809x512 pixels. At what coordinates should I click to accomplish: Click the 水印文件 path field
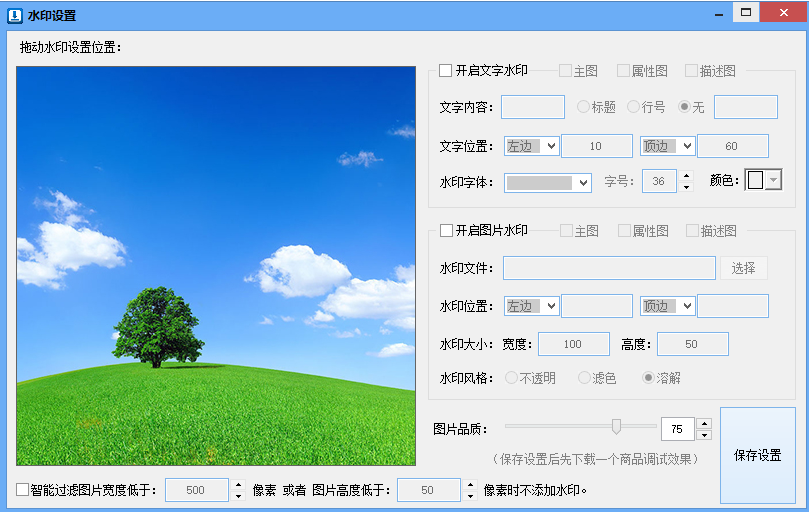609,268
